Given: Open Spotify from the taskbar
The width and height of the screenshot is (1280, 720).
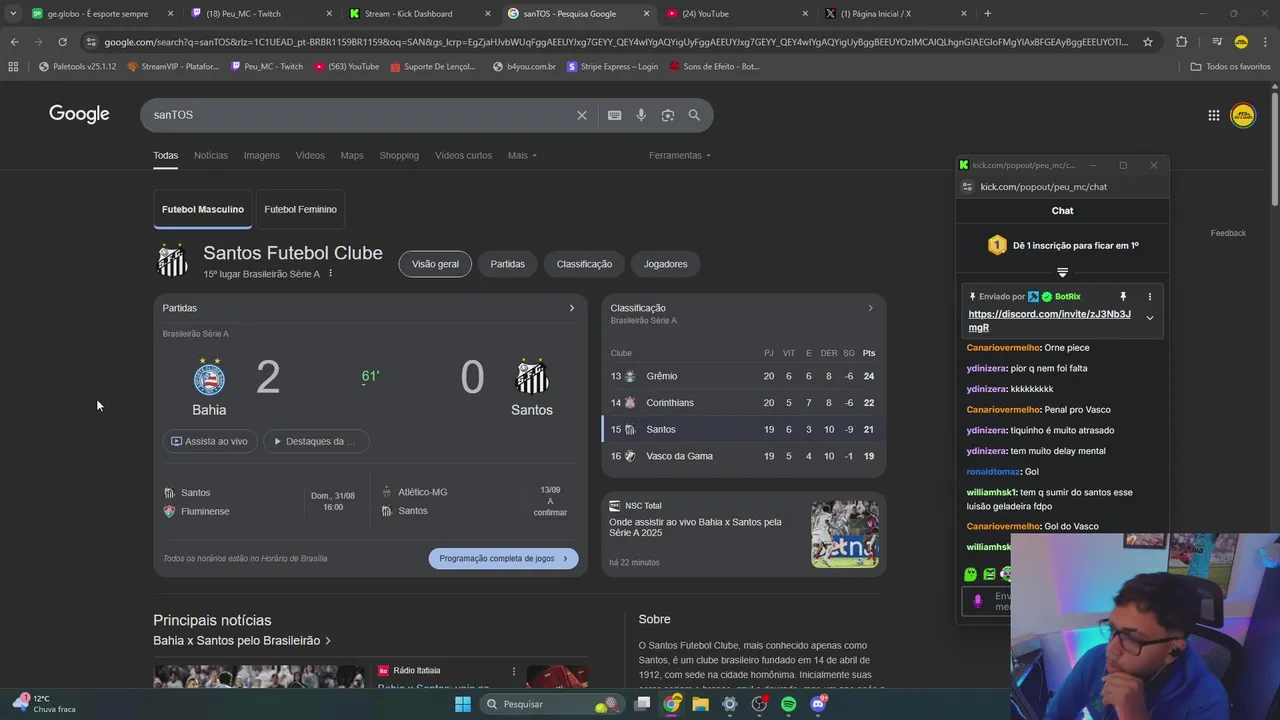Looking at the screenshot, I should coord(788,704).
